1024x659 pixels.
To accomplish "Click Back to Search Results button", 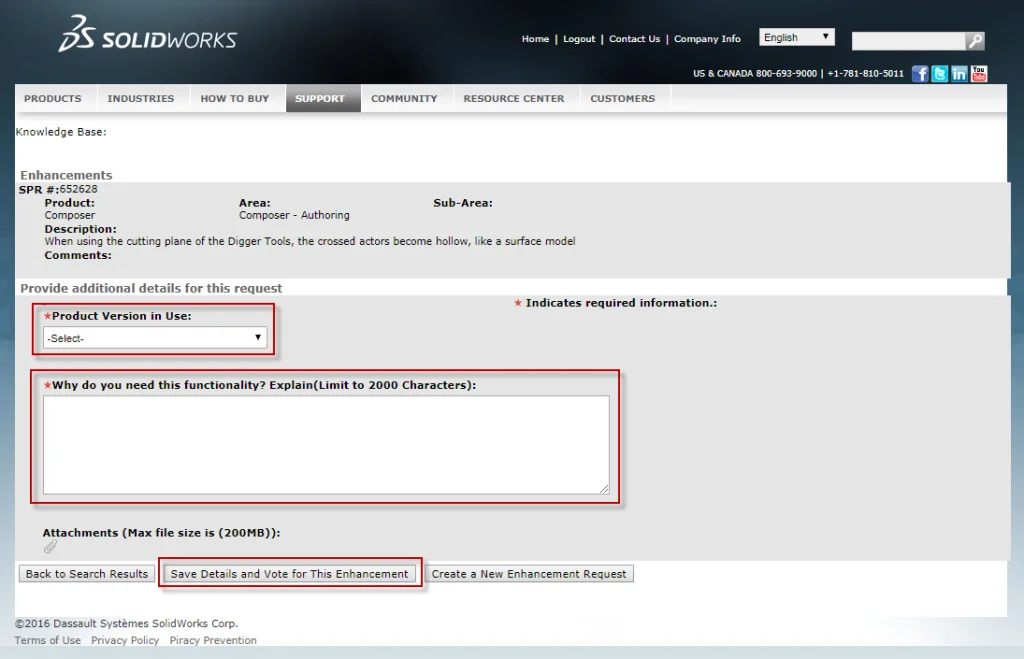I will pyautogui.click(x=87, y=573).
